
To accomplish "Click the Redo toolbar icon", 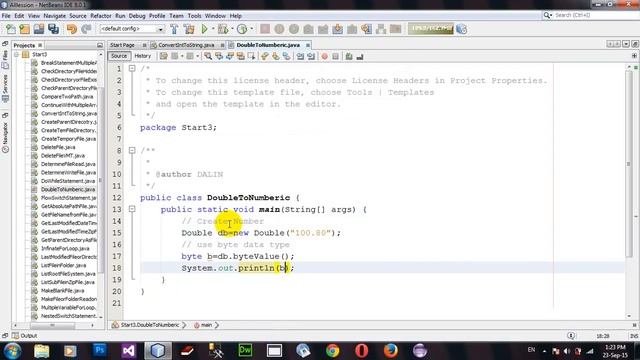I will pyautogui.click(x=86, y=29).
